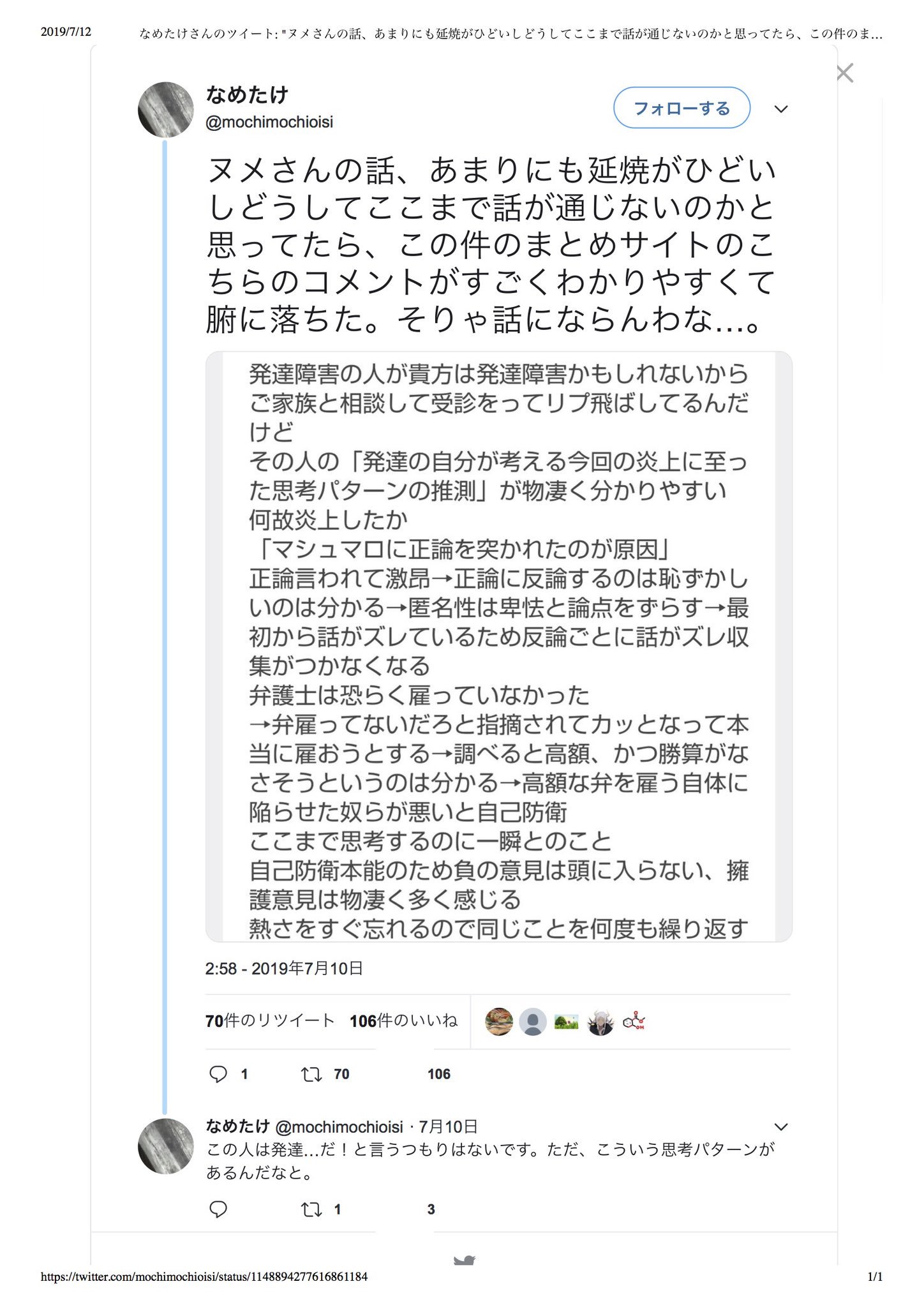Click the red molecule liker avatar
This screenshot has height=1307, width=924.
point(634,1022)
